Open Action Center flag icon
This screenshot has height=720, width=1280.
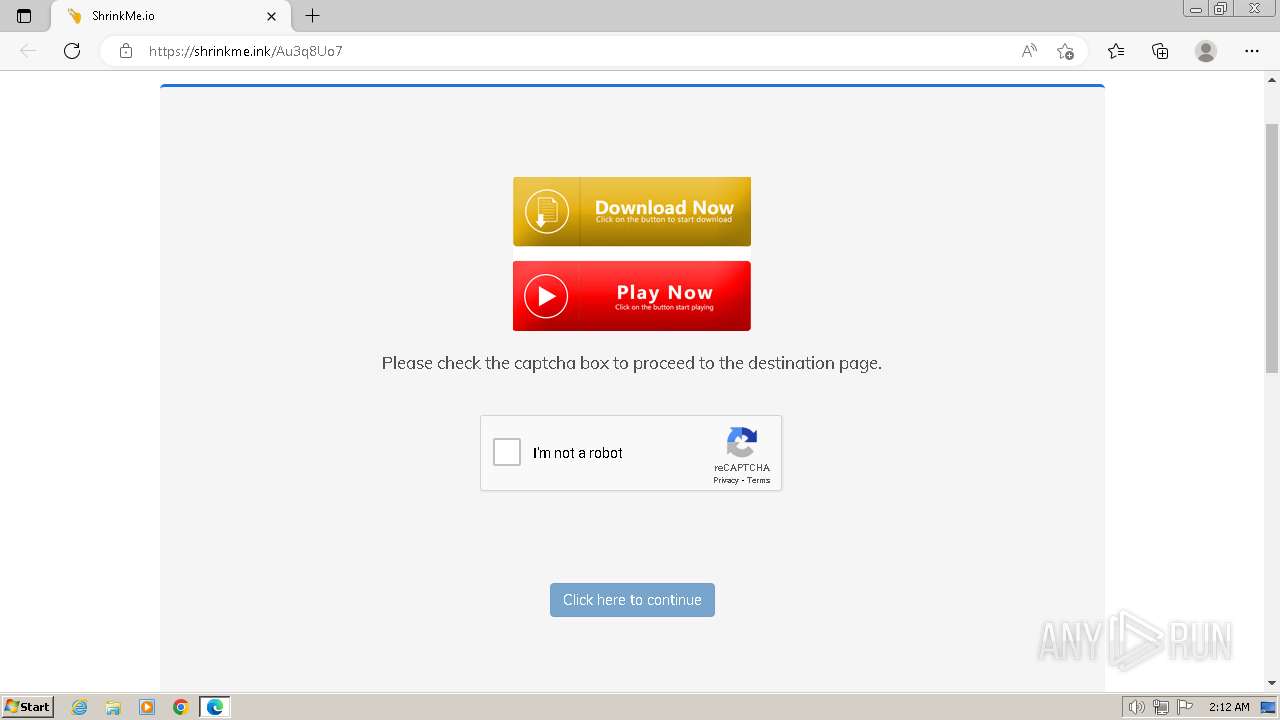click(x=1185, y=707)
